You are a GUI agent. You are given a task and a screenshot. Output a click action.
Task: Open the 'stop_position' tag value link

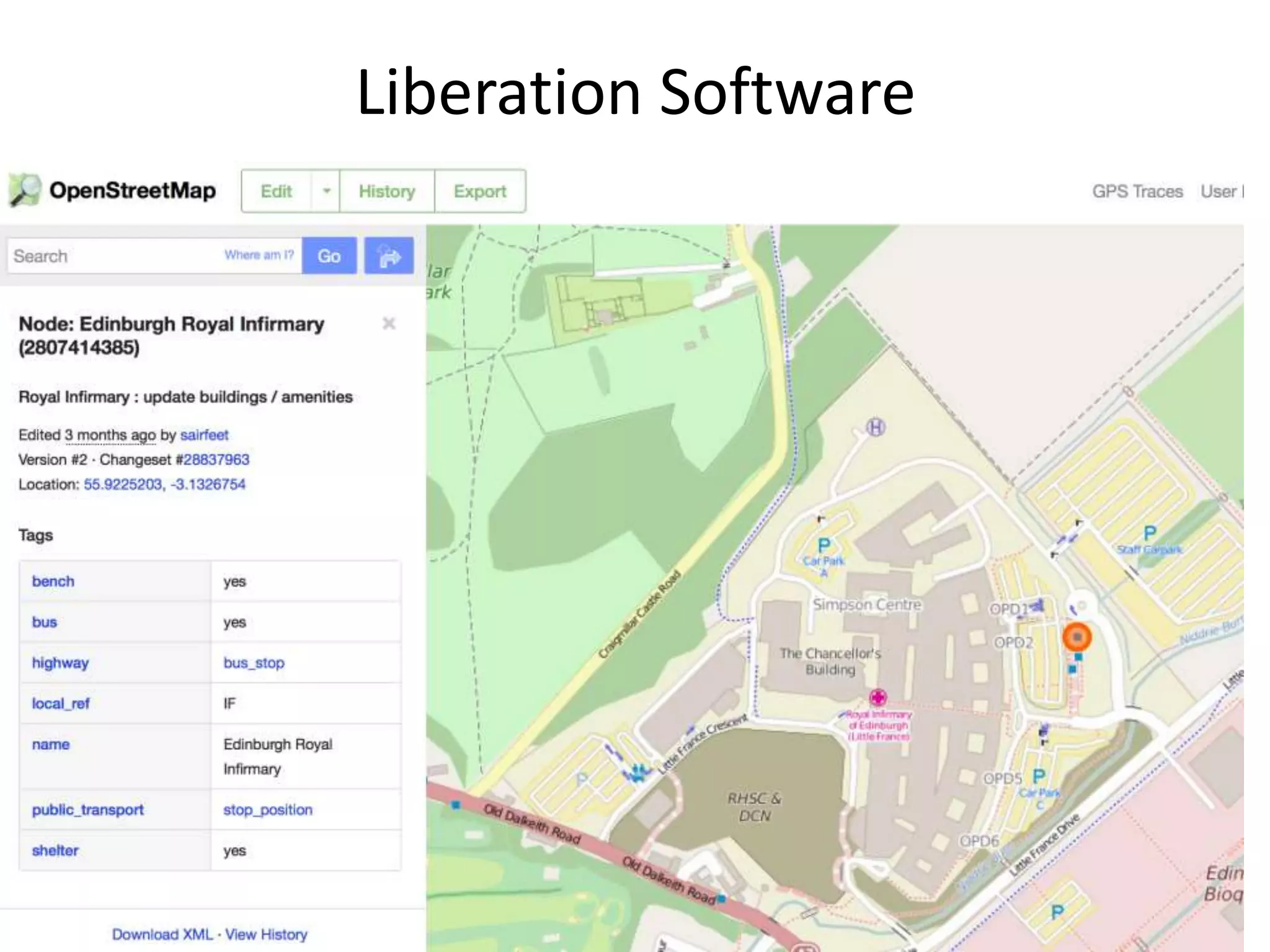pos(268,809)
